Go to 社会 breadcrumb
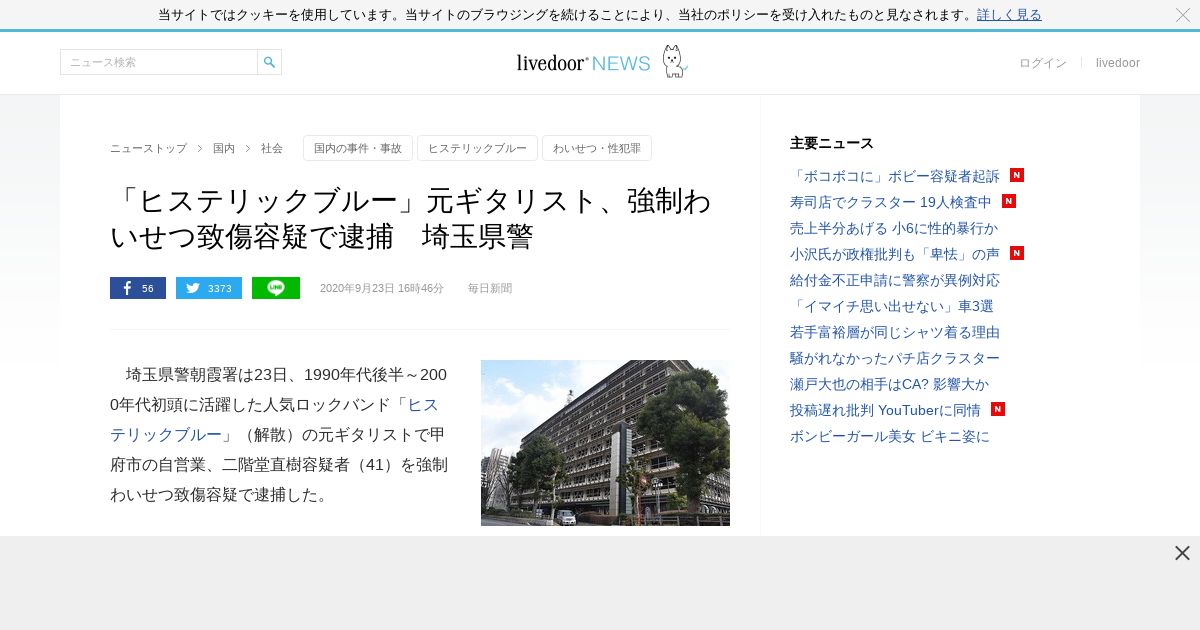This screenshot has height=630, width=1200. click(272, 148)
